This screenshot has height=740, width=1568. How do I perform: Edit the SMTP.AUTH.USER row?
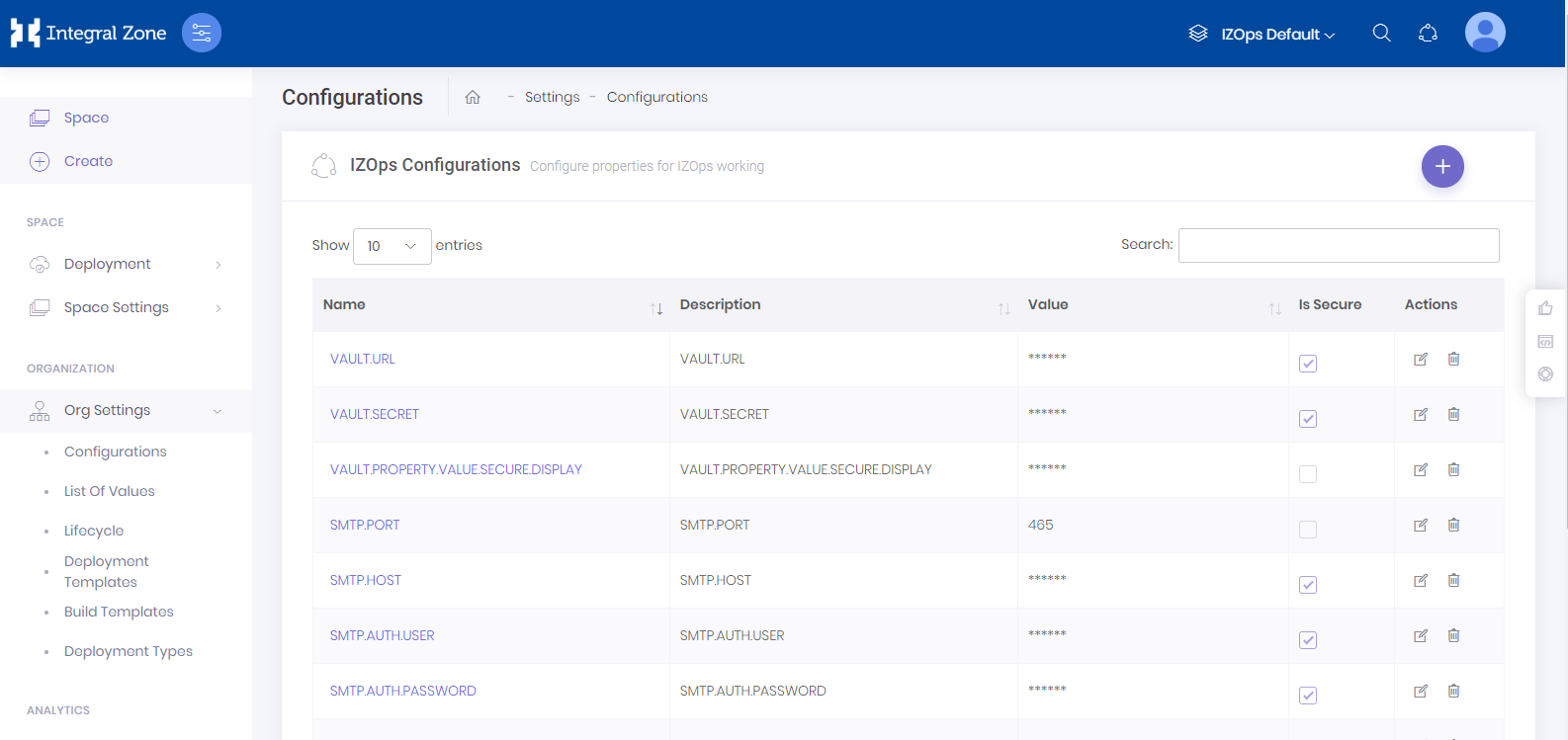pos(1421,635)
